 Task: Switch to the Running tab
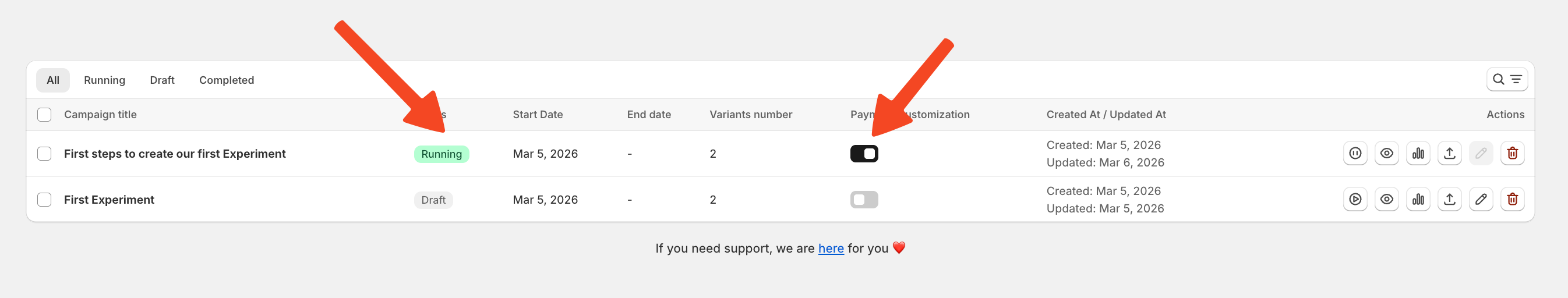point(104,80)
